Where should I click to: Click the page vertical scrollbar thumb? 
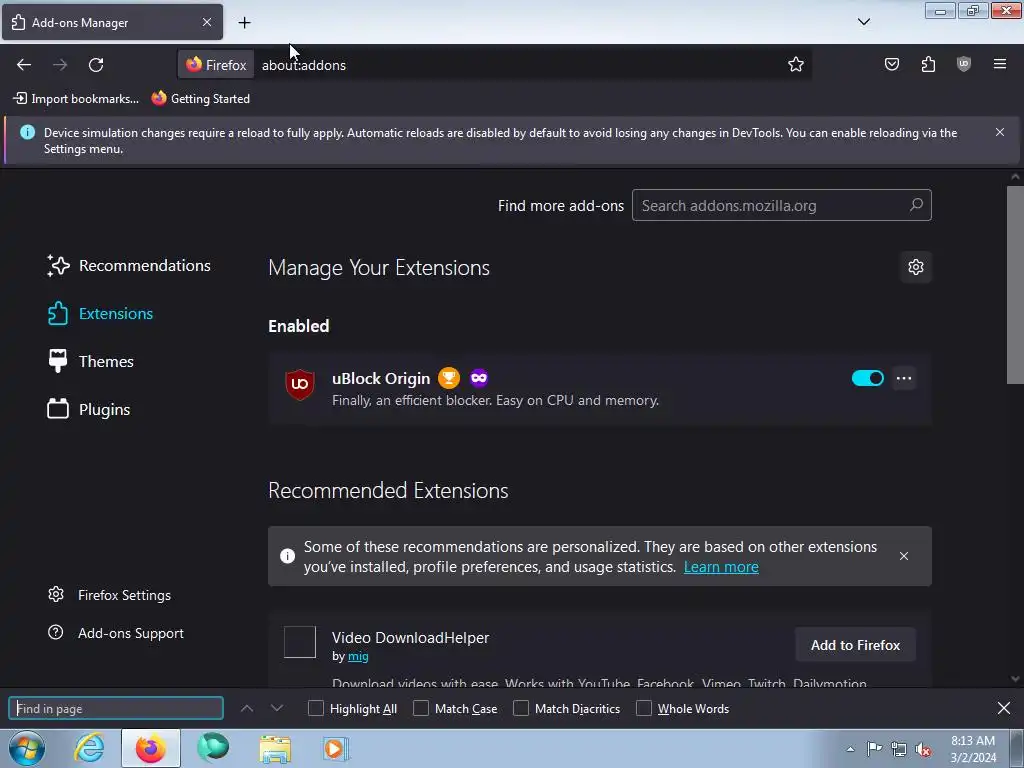coord(1015,285)
